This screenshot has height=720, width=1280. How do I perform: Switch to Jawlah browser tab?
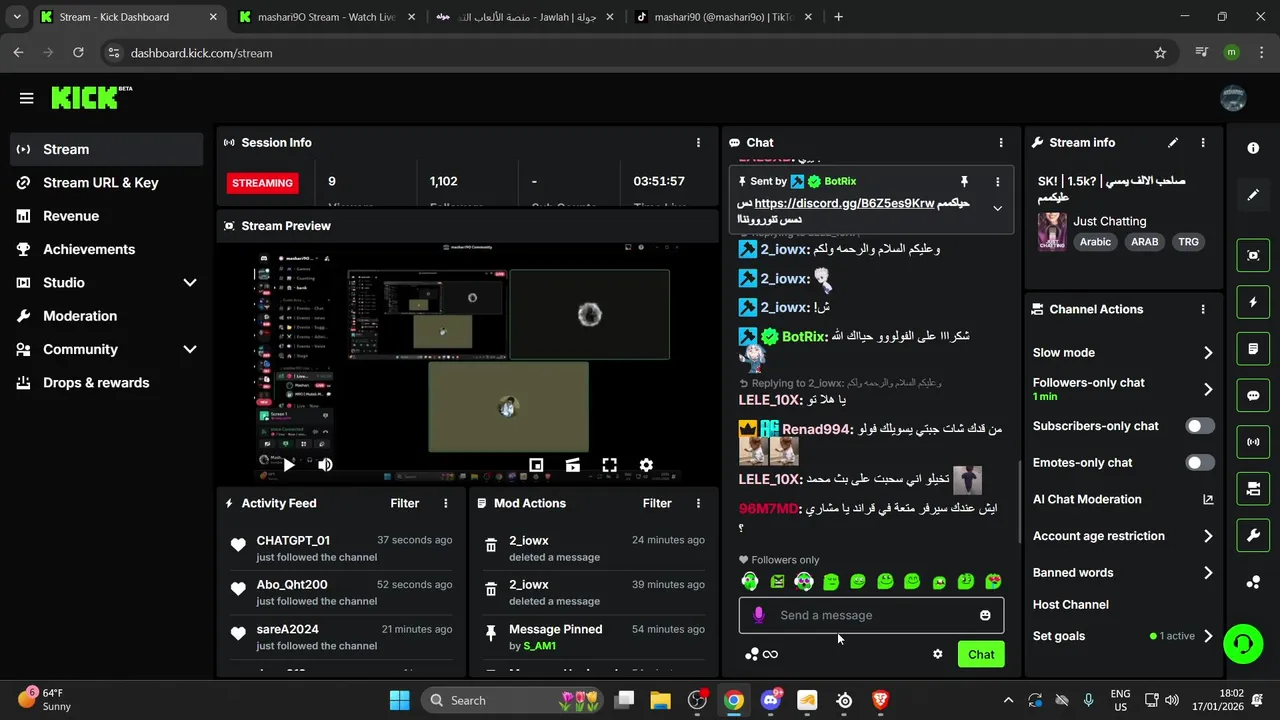click(x=524, y=17)
